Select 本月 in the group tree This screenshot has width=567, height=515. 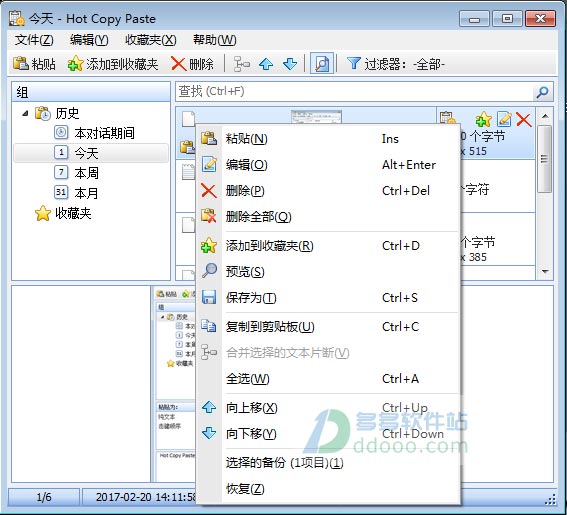pos(86,193)
